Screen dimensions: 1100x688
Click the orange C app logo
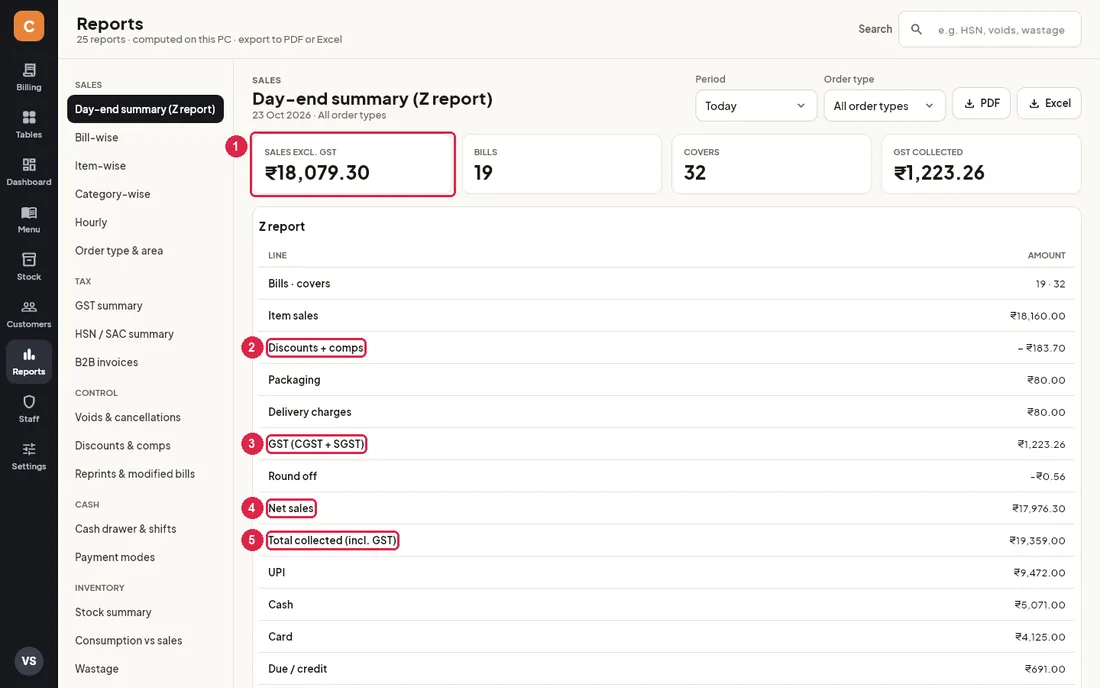(29, 26)
